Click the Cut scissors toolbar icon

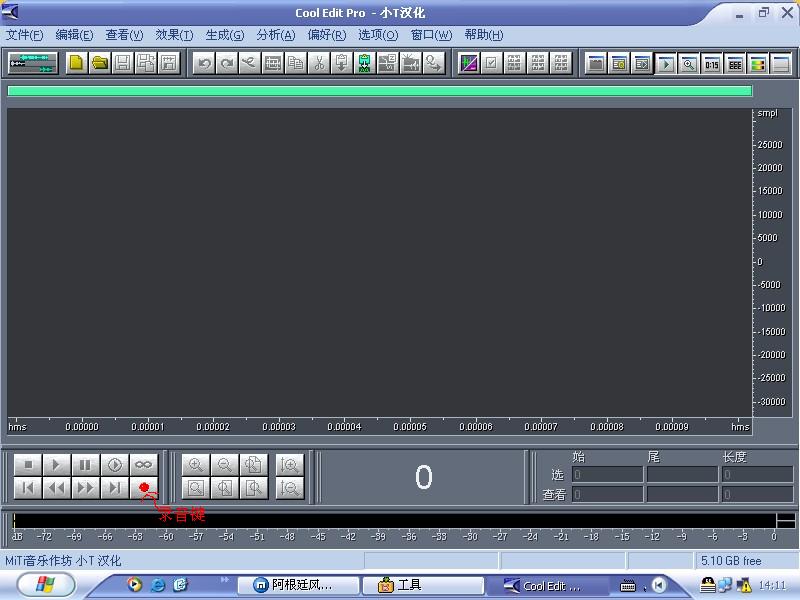pyautogui.click(x=319, y=63)
